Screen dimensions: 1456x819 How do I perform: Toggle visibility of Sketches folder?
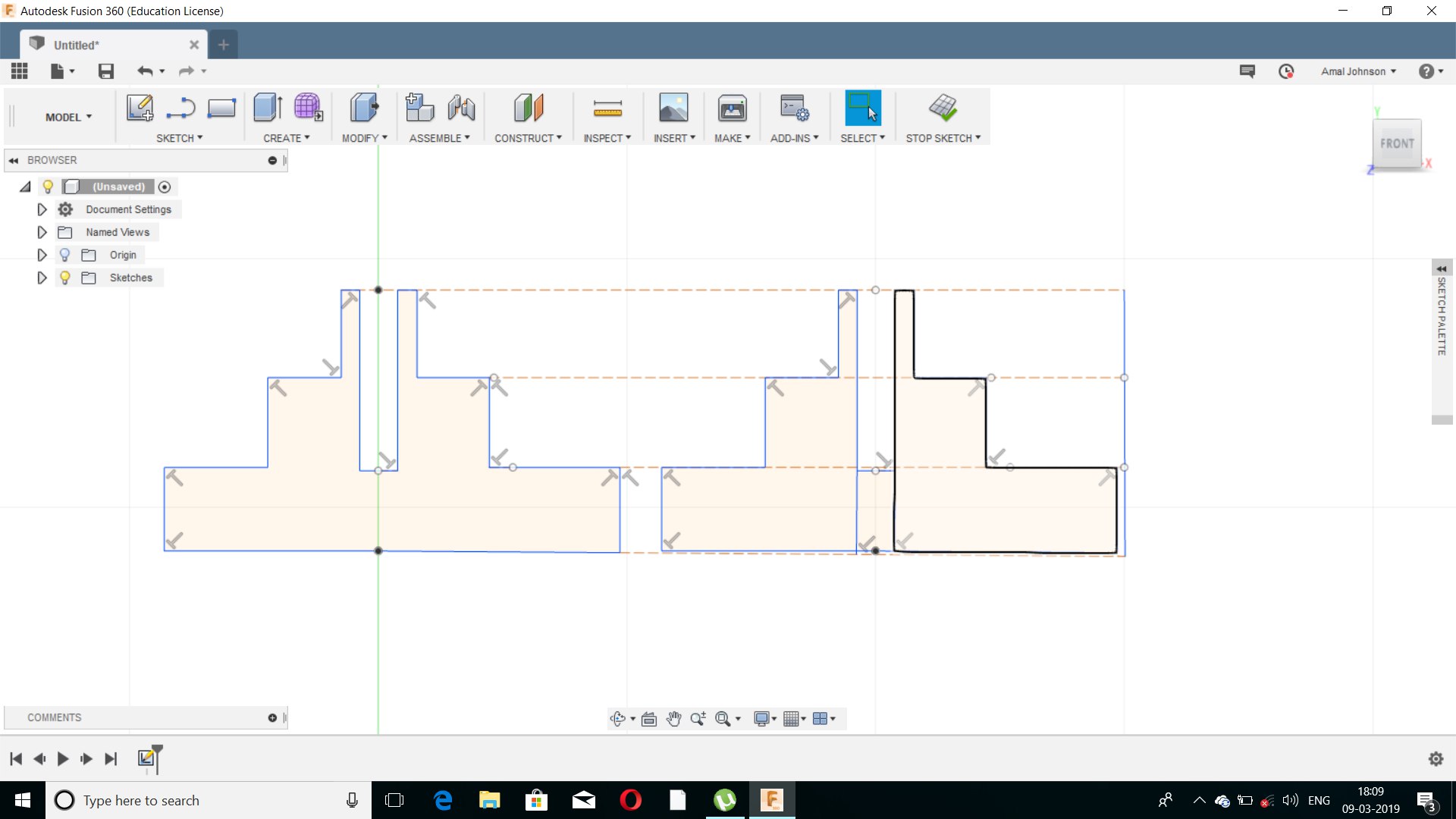click(65, 278)
